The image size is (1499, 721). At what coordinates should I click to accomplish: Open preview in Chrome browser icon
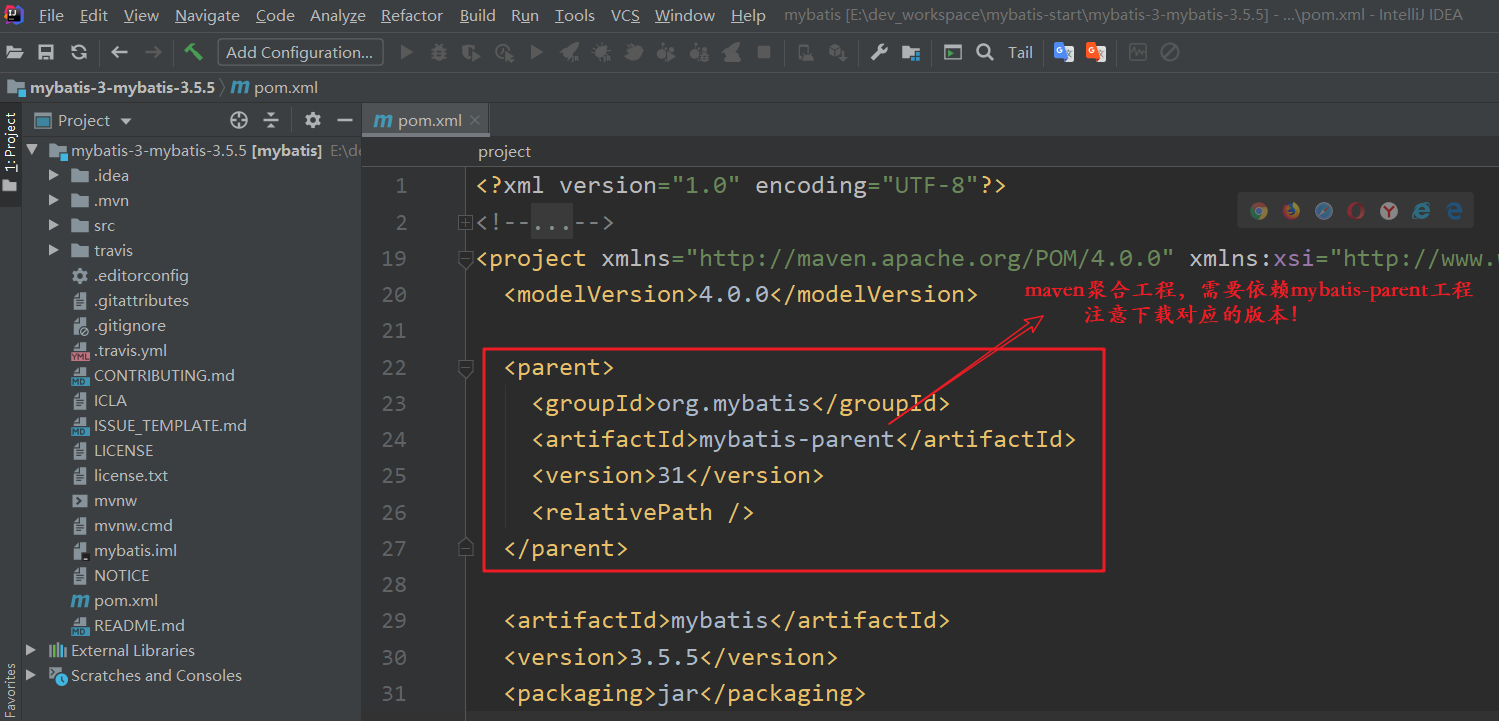click(x=1260, y=210)
